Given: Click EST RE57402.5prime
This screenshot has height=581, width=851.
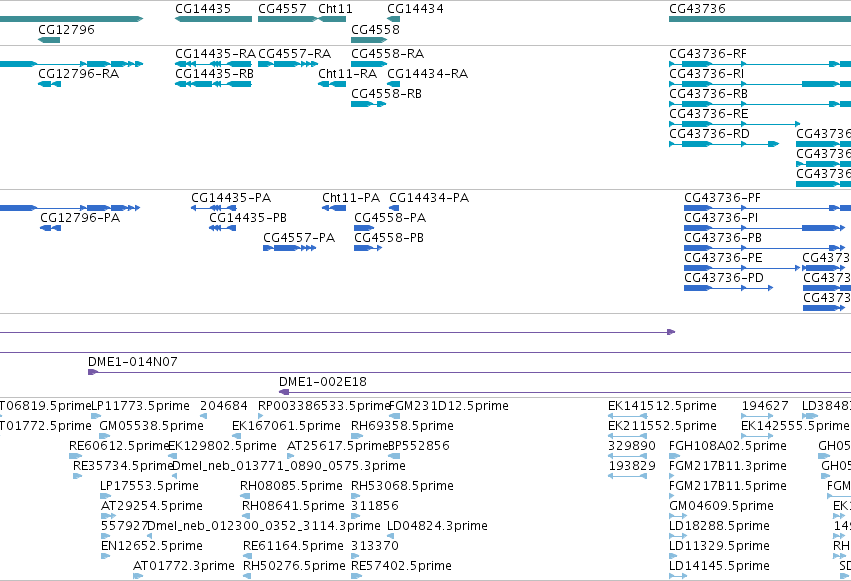Looking at the screenshot, I should (357, 577).
